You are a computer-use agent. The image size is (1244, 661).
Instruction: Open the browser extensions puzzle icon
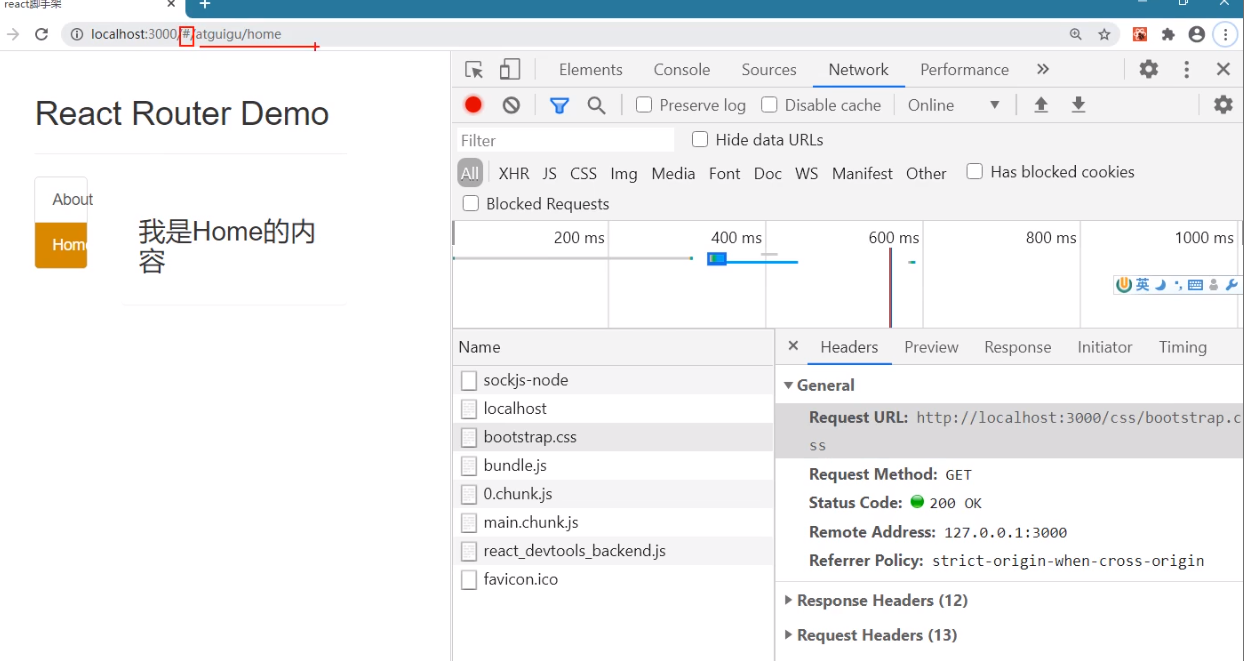[1168, 34]
